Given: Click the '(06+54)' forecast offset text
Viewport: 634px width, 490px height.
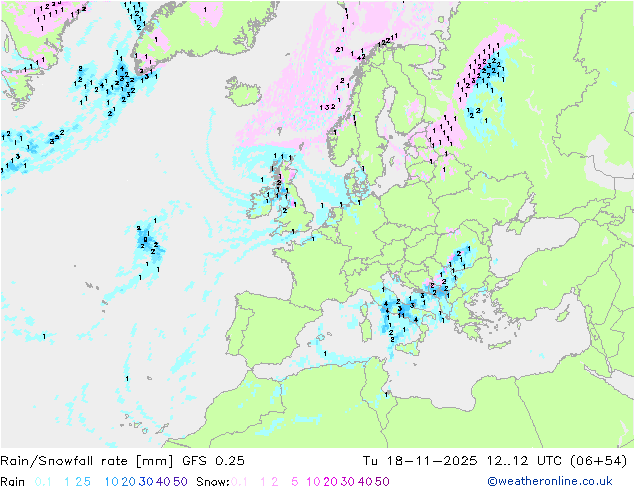Looking at the screenshot, I should click(x=599, y=461).
